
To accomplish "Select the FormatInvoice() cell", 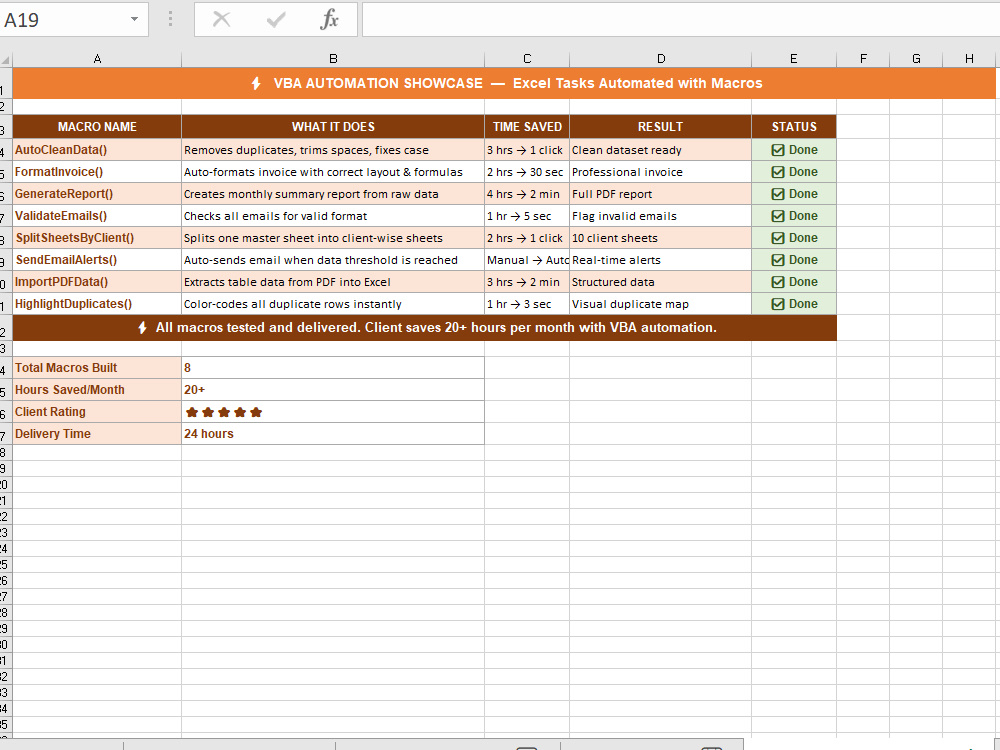I will pyautogui.click(x=97, y=172).
